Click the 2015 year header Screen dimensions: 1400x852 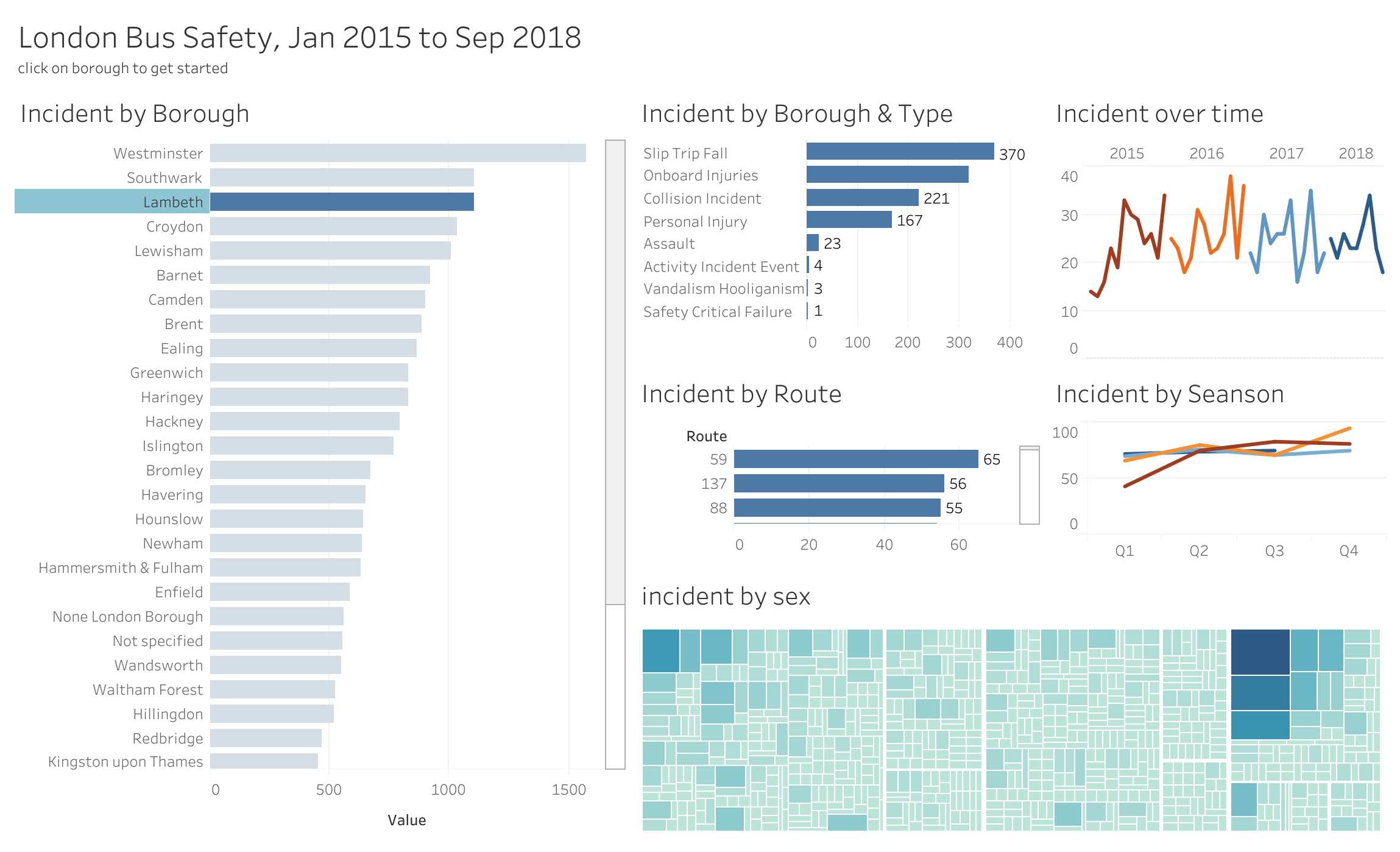coord(1126,154)
